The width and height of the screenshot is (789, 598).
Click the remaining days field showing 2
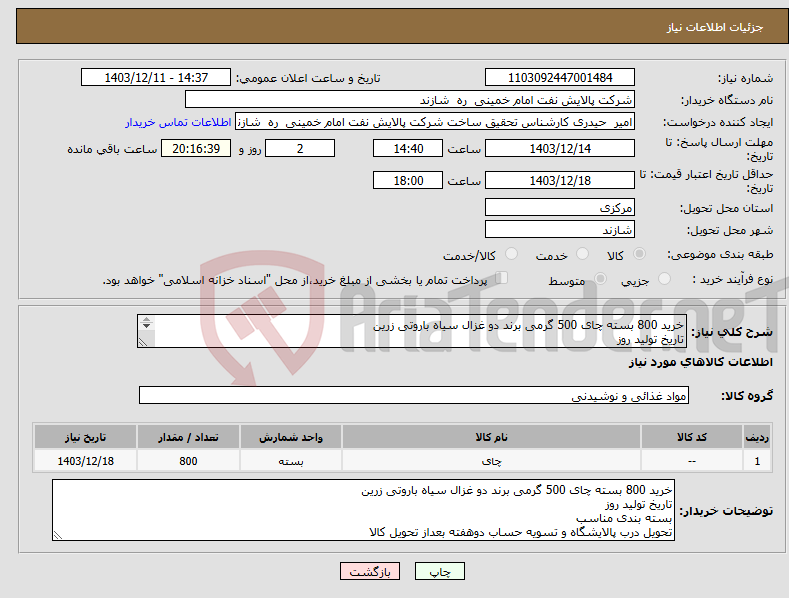point(300,148)
